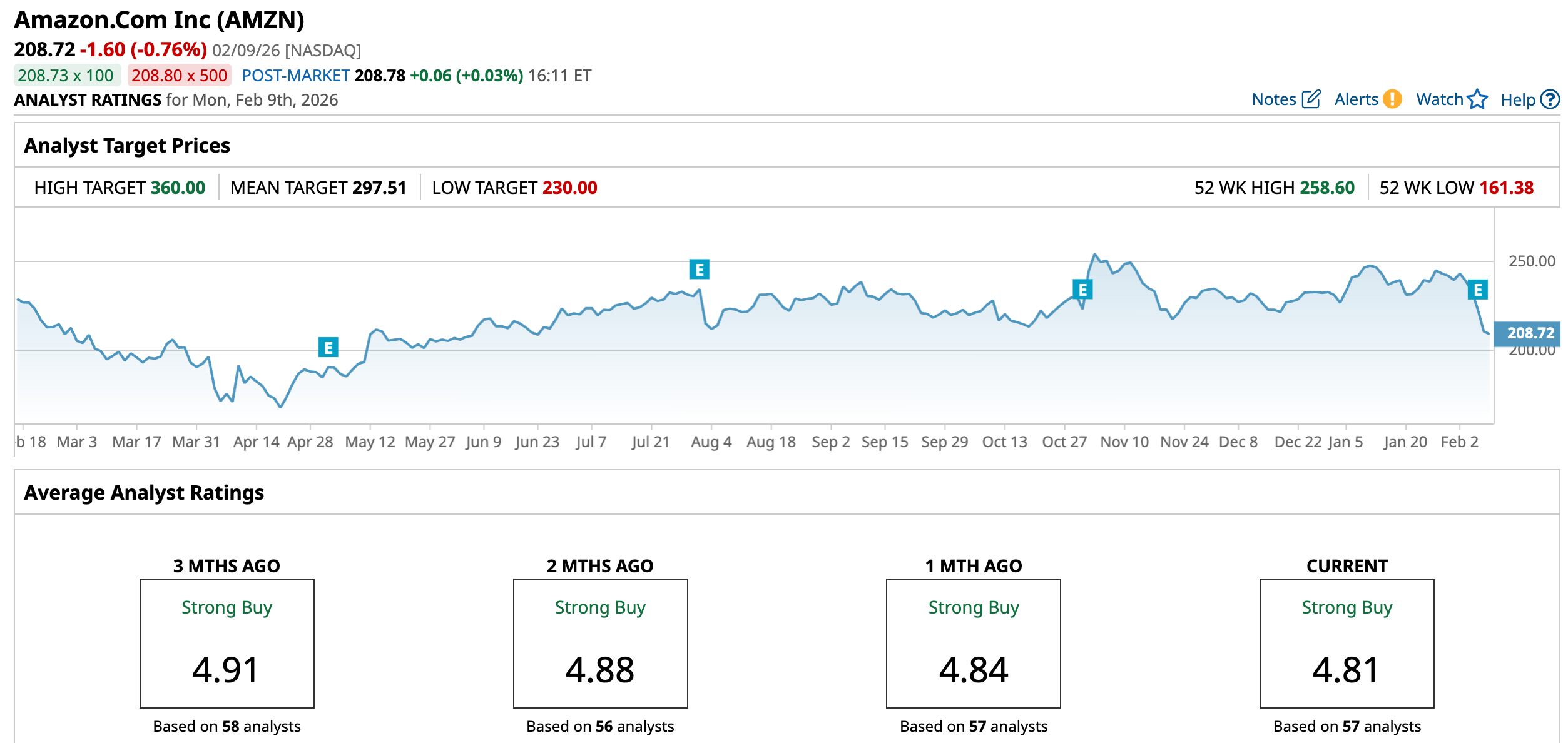The height and width of the screenshot is (743, 1568).
Task: Click the POST-MARKET label
Action: click(x=295, y=76)
